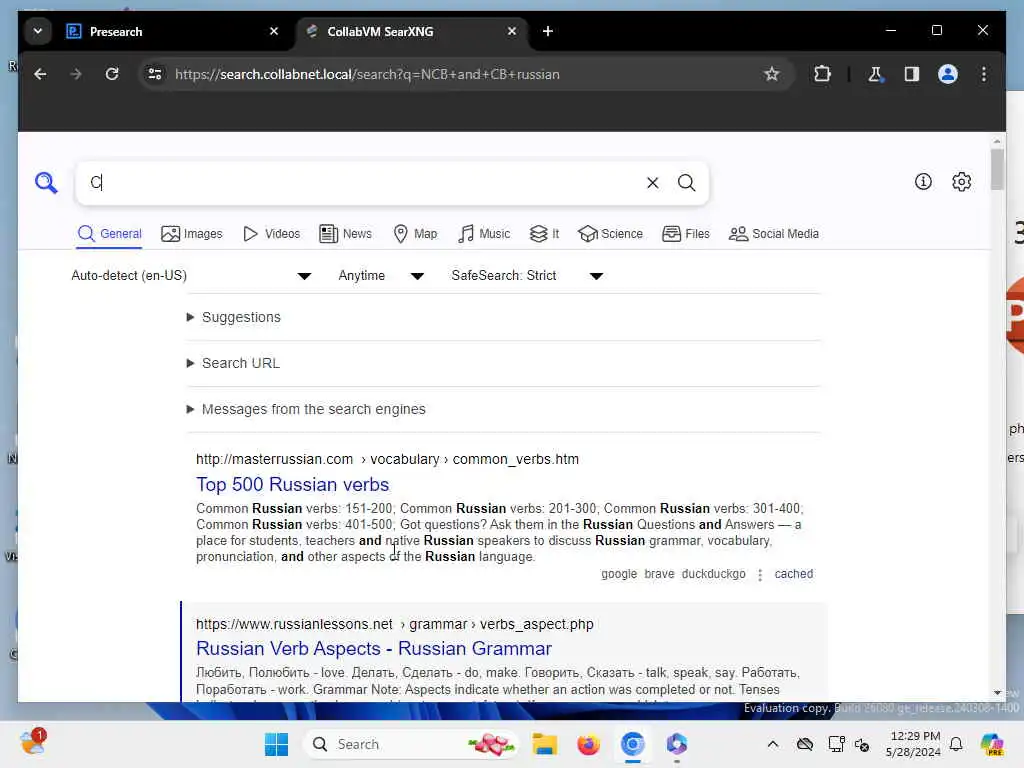Click the russianlessons.net result URL
Viewport: 1024px width, 768px height.
394,624
